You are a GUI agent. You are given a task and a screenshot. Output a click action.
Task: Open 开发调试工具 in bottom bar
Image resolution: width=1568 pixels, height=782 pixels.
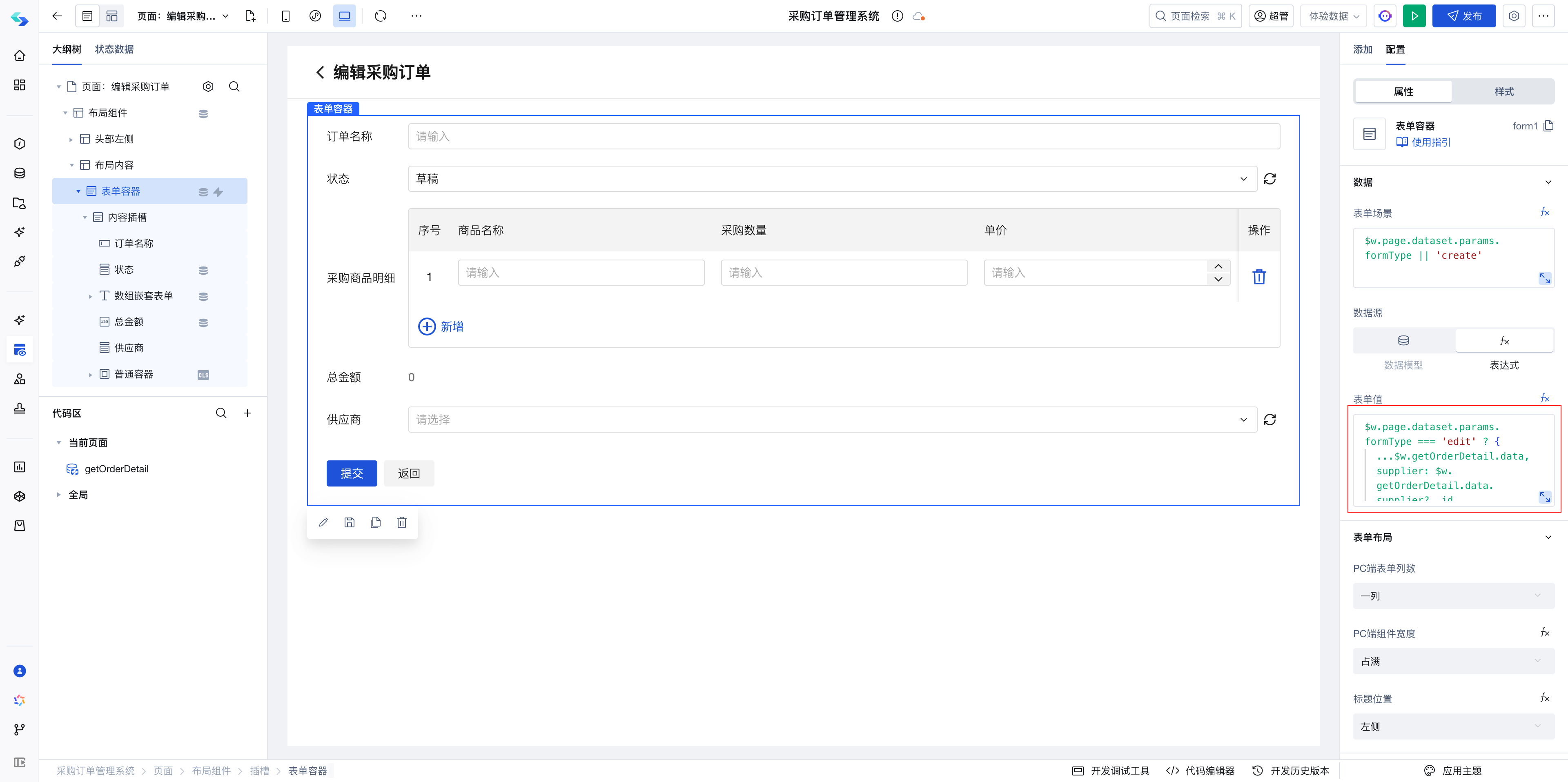tap(1111, 771)
